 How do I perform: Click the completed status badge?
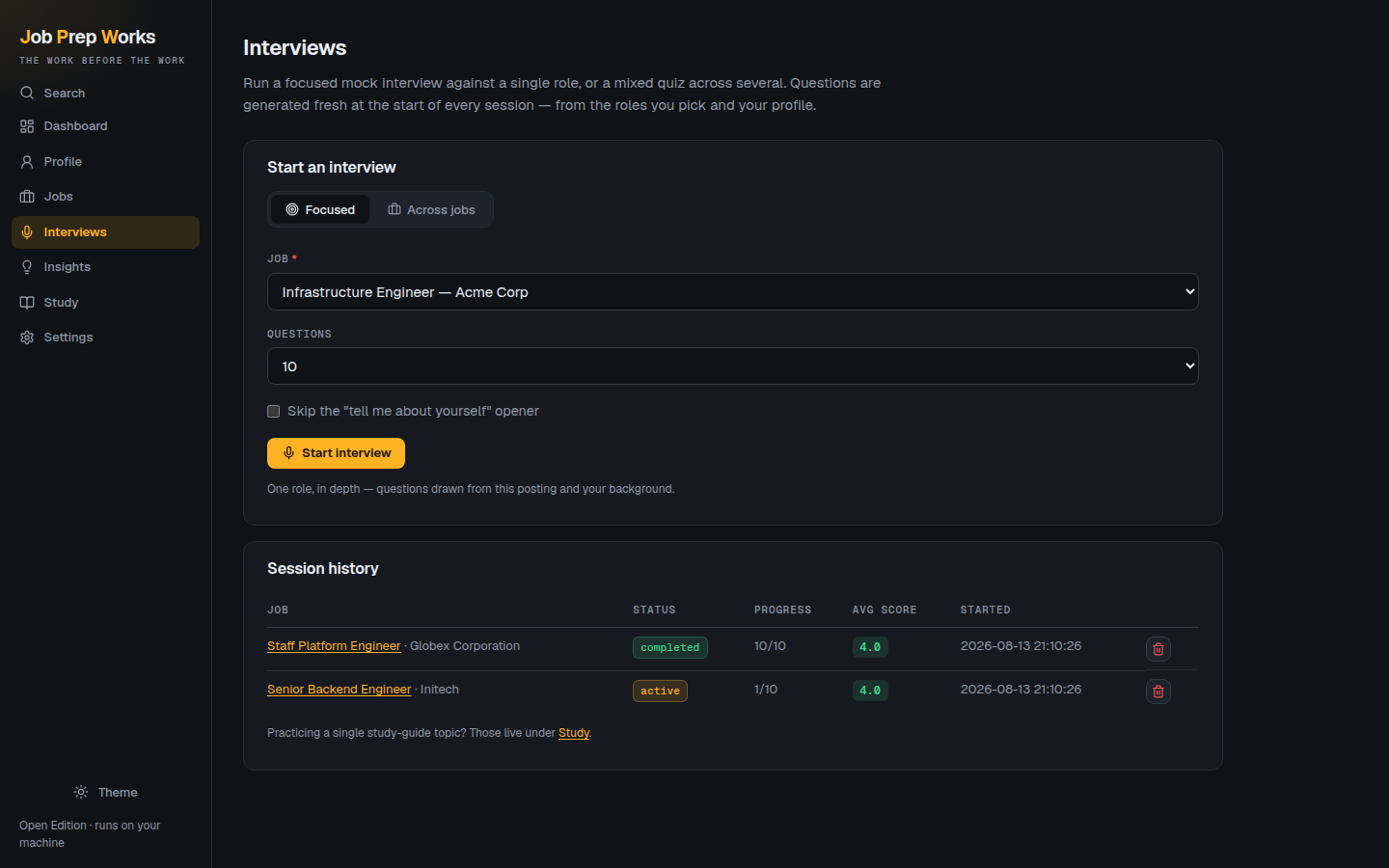[x=670, y=647]
